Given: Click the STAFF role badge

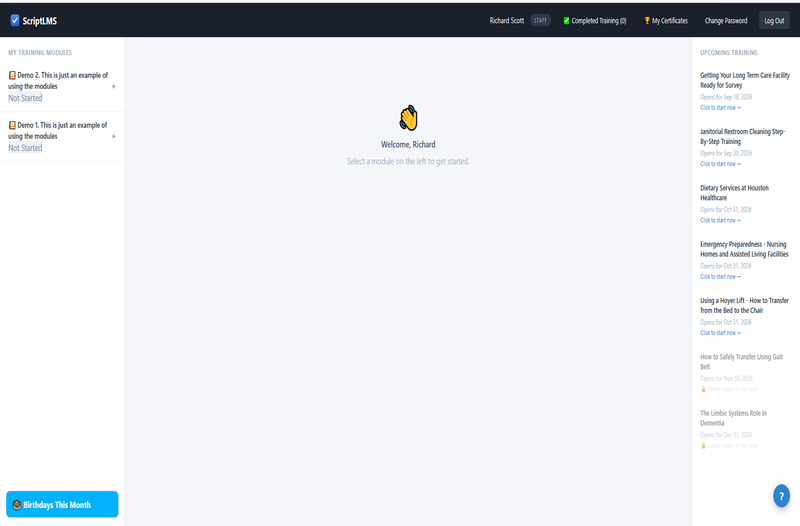Looking at the screenshot, I should click(x=540, y=20).
